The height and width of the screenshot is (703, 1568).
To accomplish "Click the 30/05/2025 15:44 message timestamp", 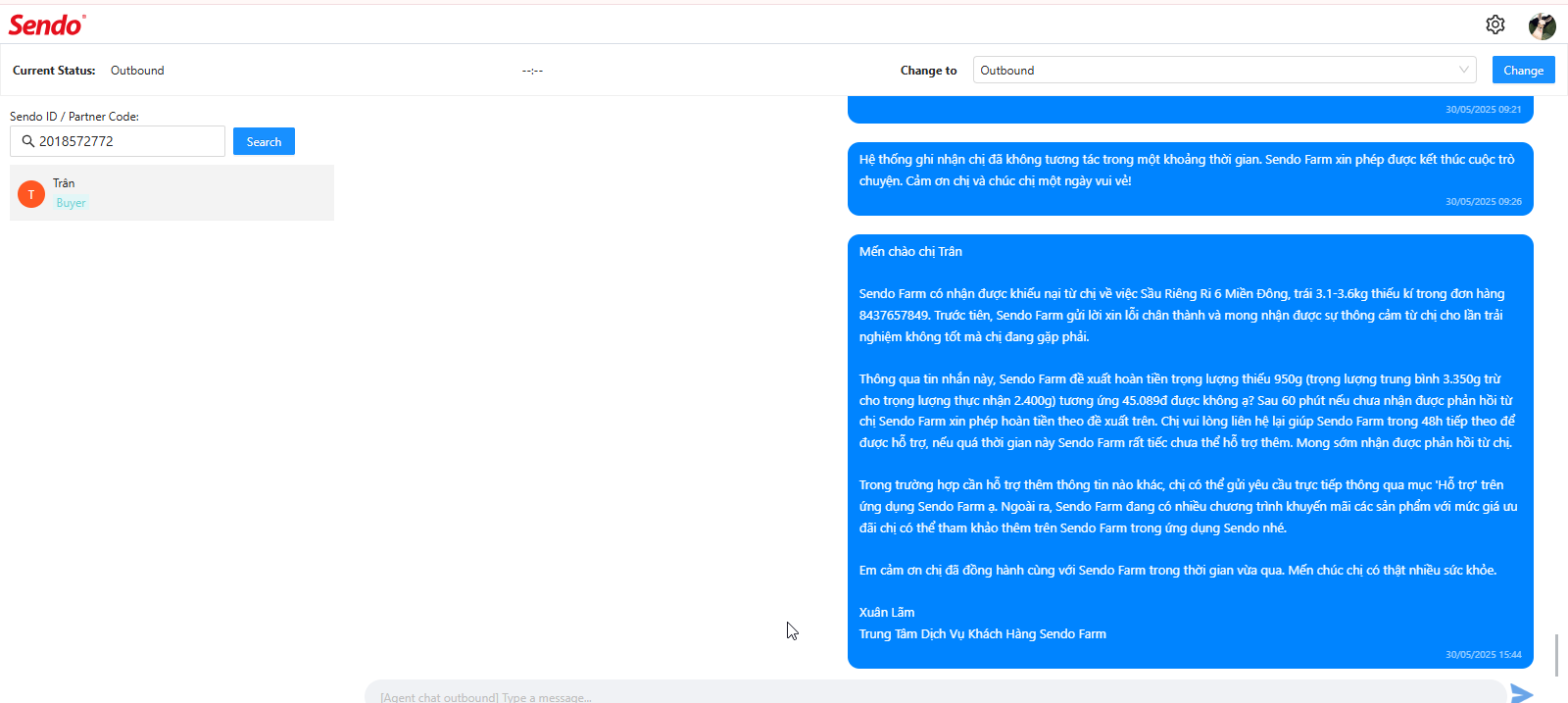I will tap(1483, 654).
